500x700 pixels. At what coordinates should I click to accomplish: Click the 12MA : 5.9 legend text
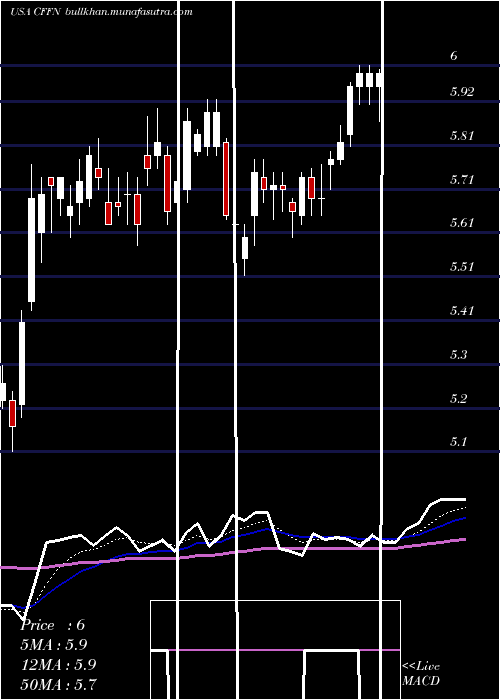click(x=57, y=665)
